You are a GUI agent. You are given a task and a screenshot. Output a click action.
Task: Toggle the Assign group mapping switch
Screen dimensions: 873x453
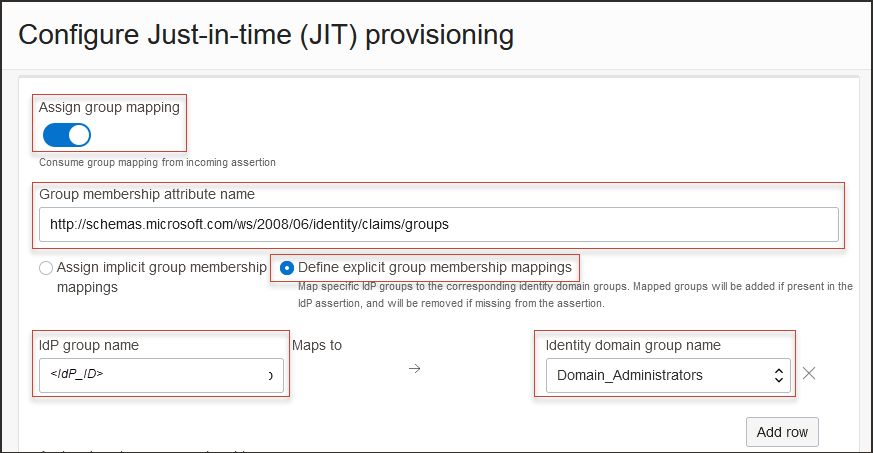[67, 134]
